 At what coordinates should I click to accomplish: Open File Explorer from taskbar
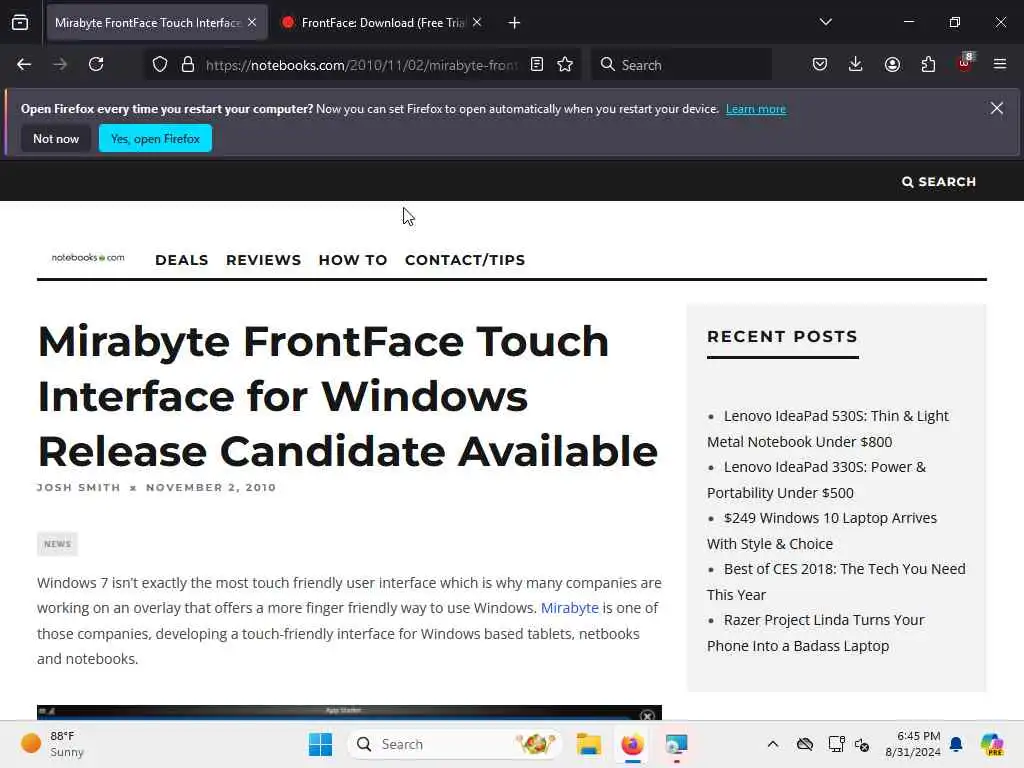click(588, 744)
